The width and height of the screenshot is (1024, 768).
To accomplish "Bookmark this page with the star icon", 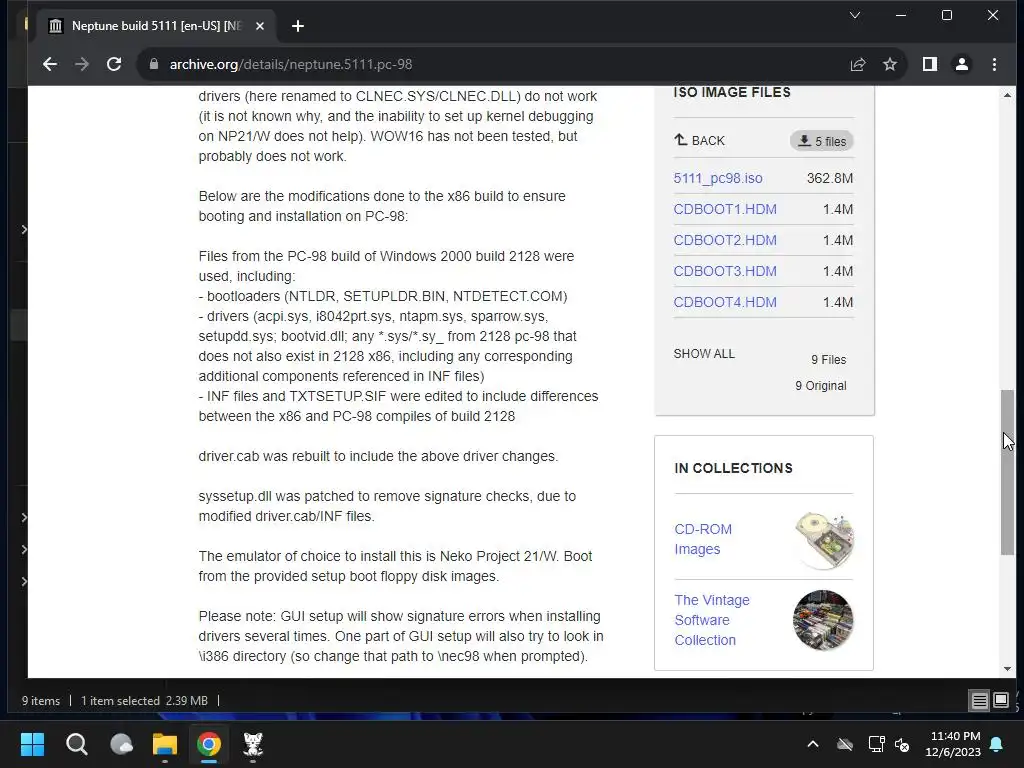I will pyautogui.click(x=890, y=64).
